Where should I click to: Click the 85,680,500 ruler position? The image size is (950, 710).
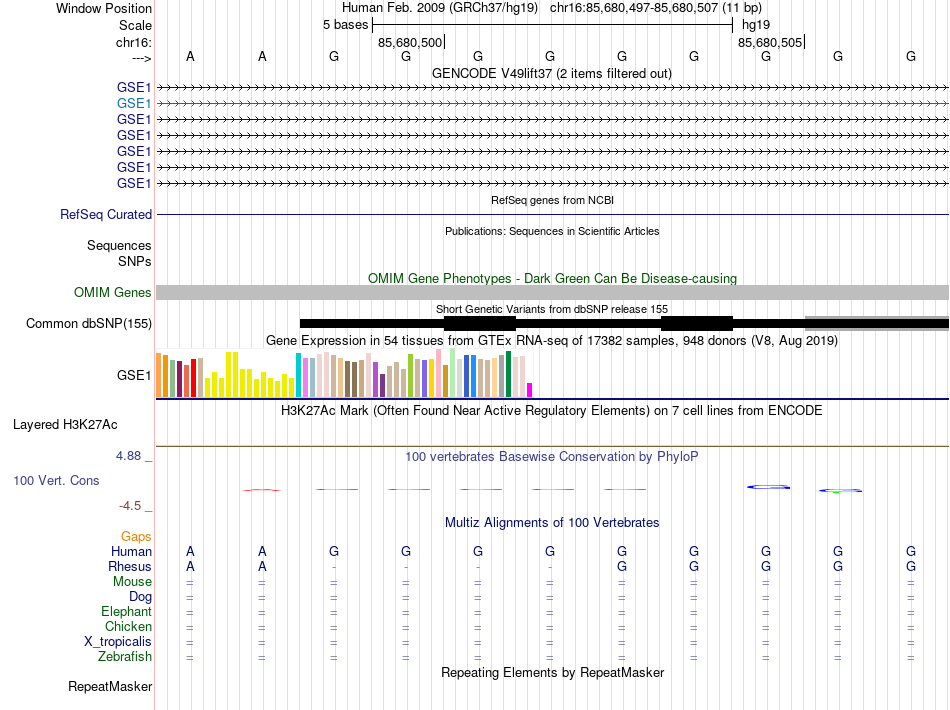[410, 42]
